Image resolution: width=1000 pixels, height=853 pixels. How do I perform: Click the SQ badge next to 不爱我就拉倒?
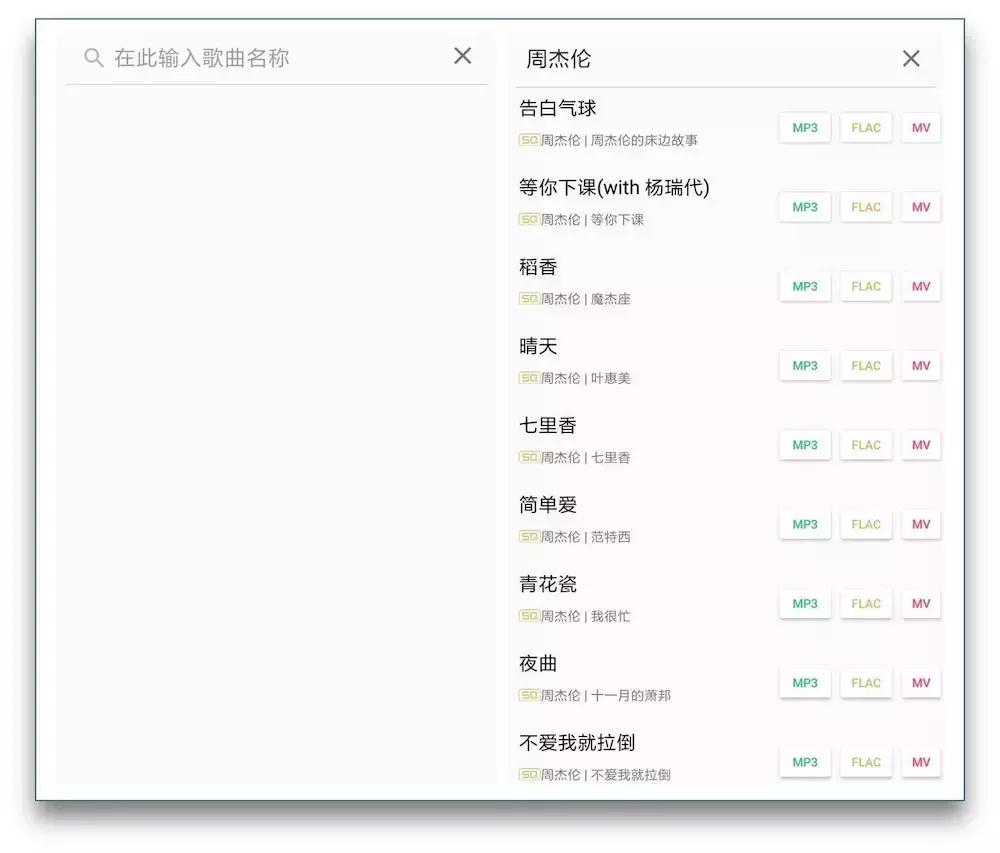point(527,774)
